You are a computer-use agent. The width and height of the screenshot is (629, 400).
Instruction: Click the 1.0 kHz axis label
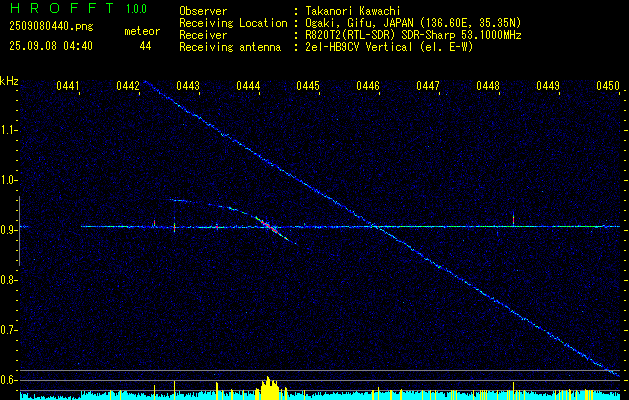[x=7, y=181]
